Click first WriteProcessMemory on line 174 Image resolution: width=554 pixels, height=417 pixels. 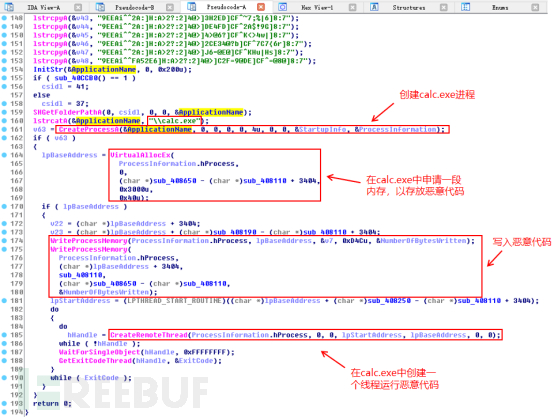(x=89, y=241)
